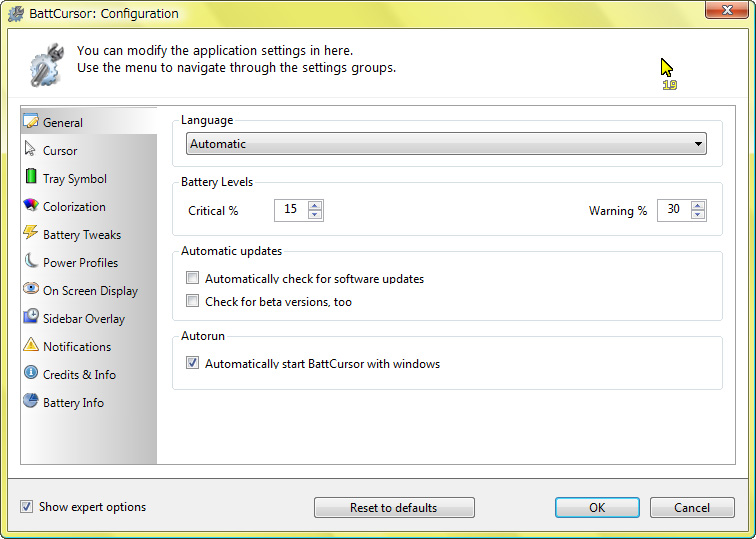Viewport: 756px width, 539px height.
Task: Increase the Critical % value with up arrow
Action: [x=315, y=205]
